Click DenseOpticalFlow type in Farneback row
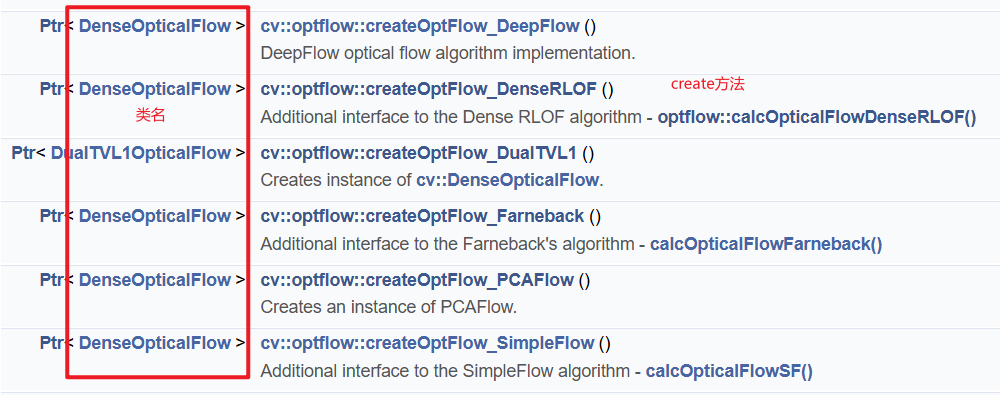Screen dimensions: 1000x395 click(155, 216)
